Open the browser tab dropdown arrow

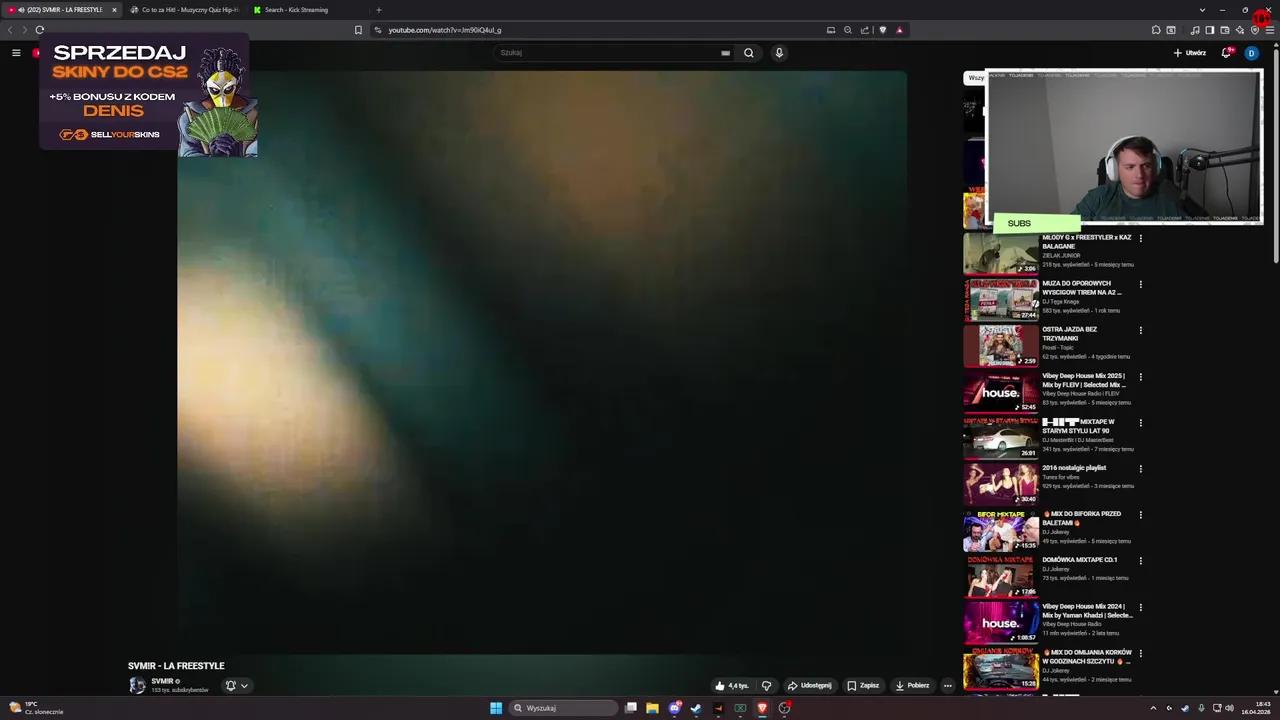click(x=1202, y=9)
